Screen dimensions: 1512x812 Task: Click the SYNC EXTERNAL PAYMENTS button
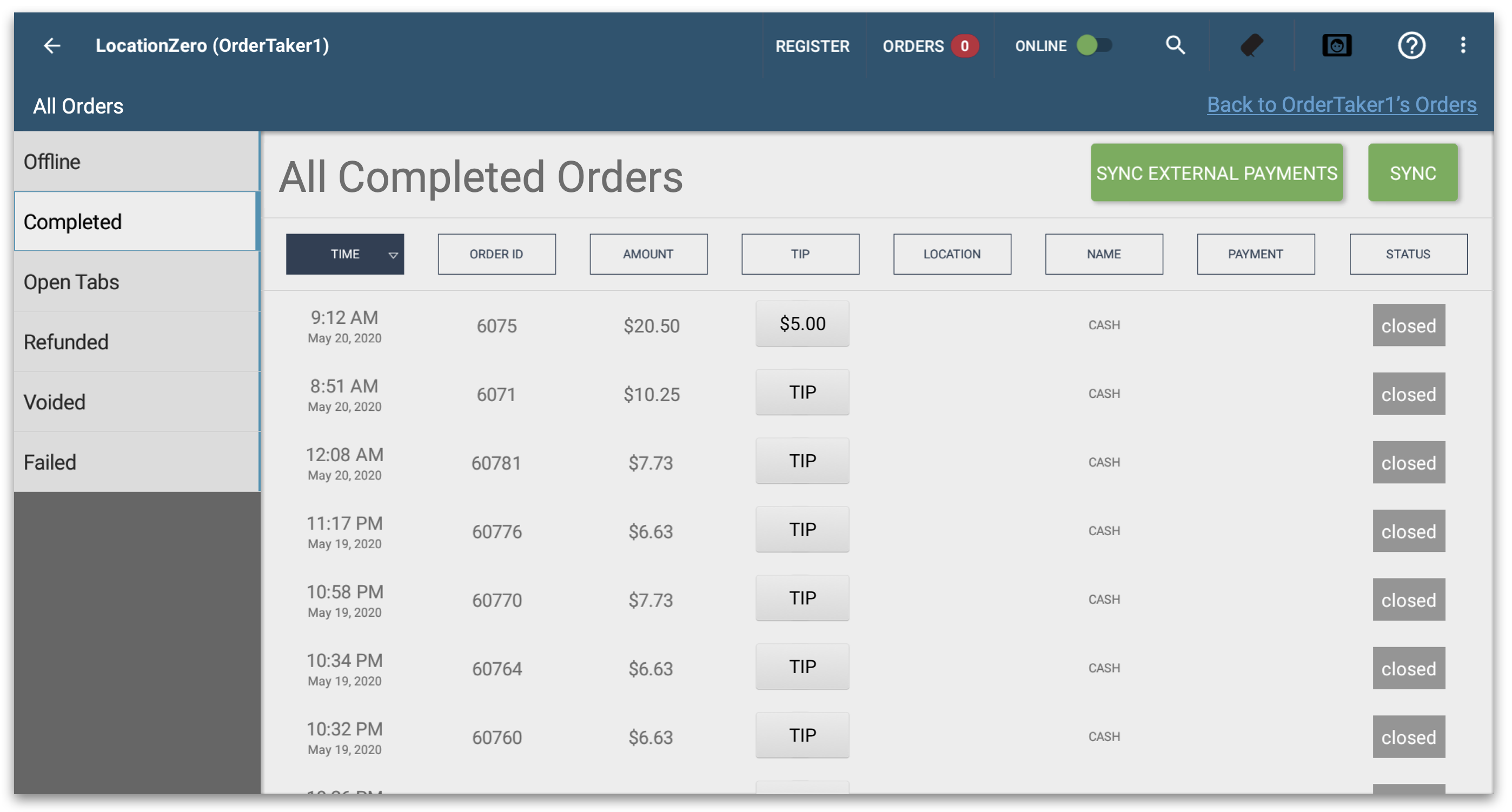point(1217,173)
